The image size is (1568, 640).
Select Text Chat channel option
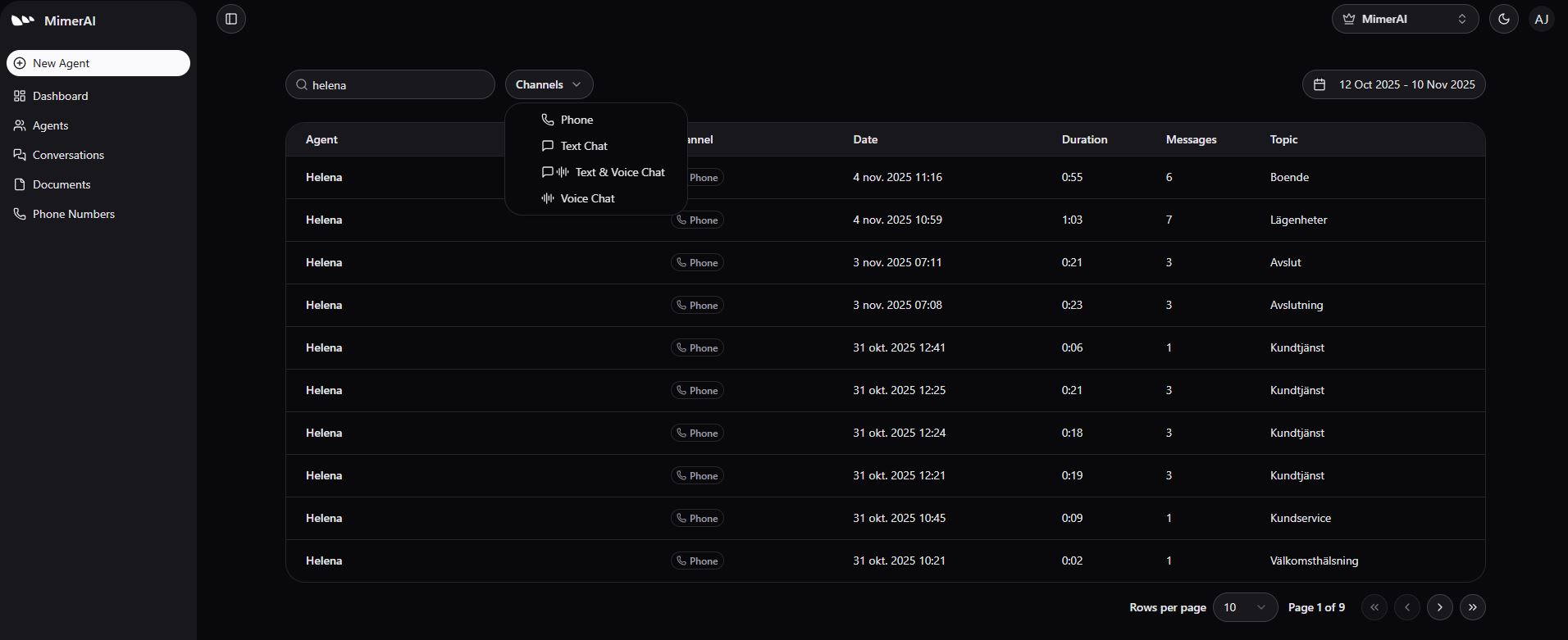[x=583, y=146]
